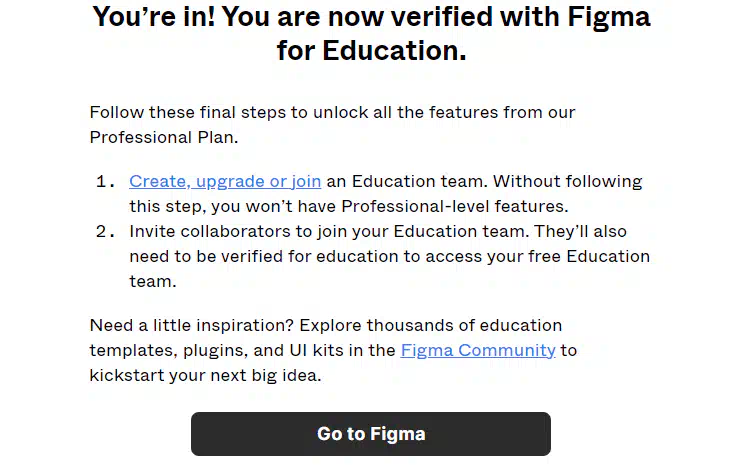Click the 'You're in!' heading line
Screen dimensions: 740x473
click(371, 17)
